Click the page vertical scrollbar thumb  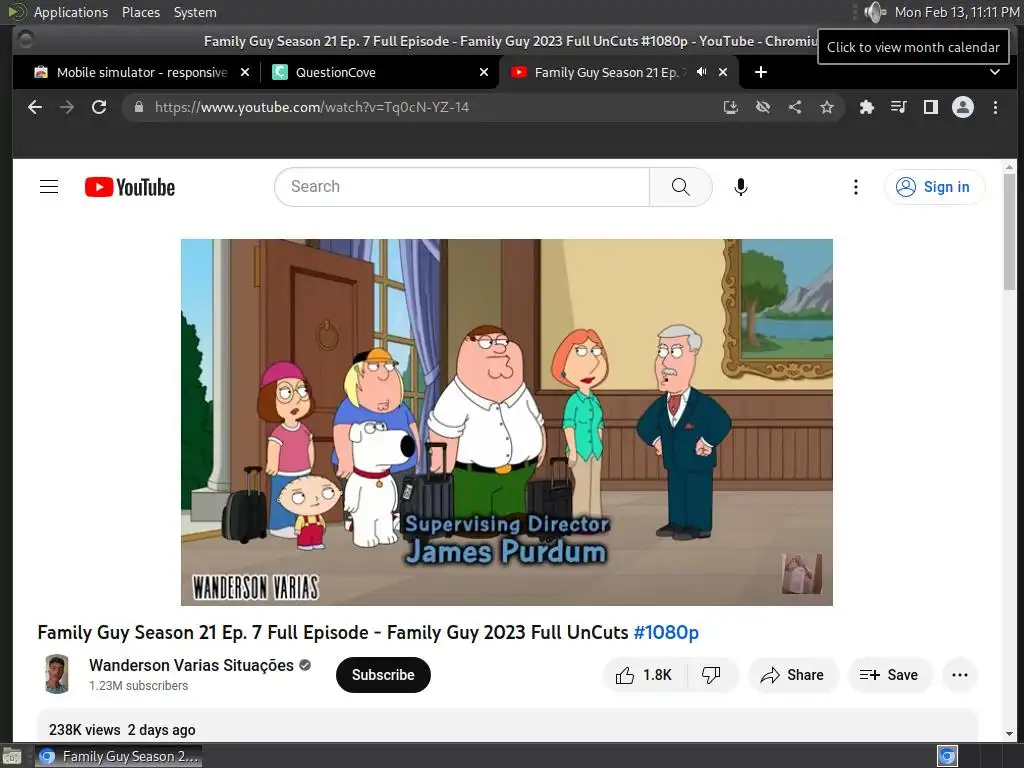[x=1010, y=232]
